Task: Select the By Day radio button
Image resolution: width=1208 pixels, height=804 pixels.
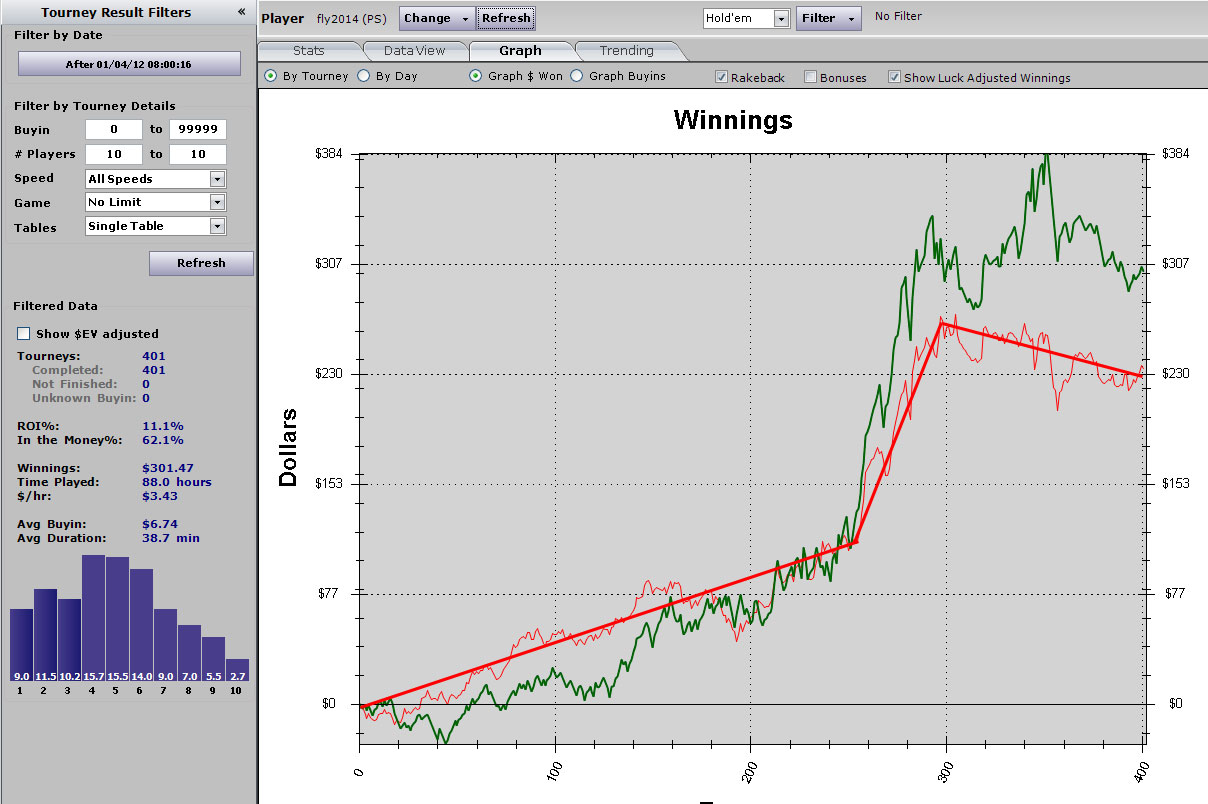Action: click(x=364, y=76)
